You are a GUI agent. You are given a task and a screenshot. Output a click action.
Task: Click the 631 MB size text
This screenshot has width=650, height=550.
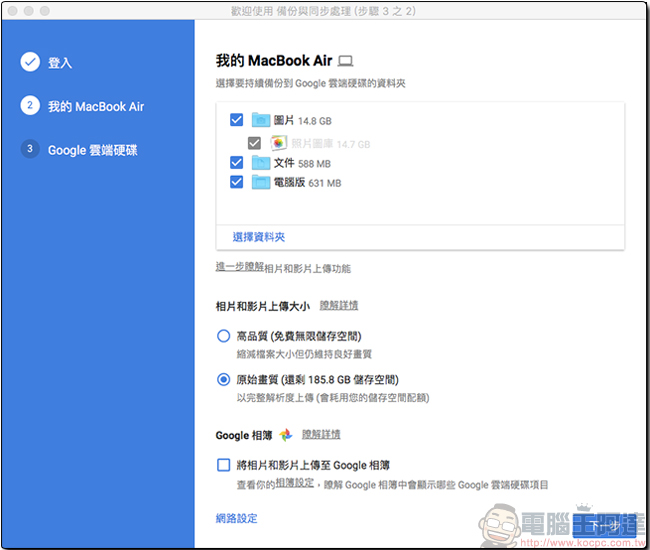tap(325, 183)
